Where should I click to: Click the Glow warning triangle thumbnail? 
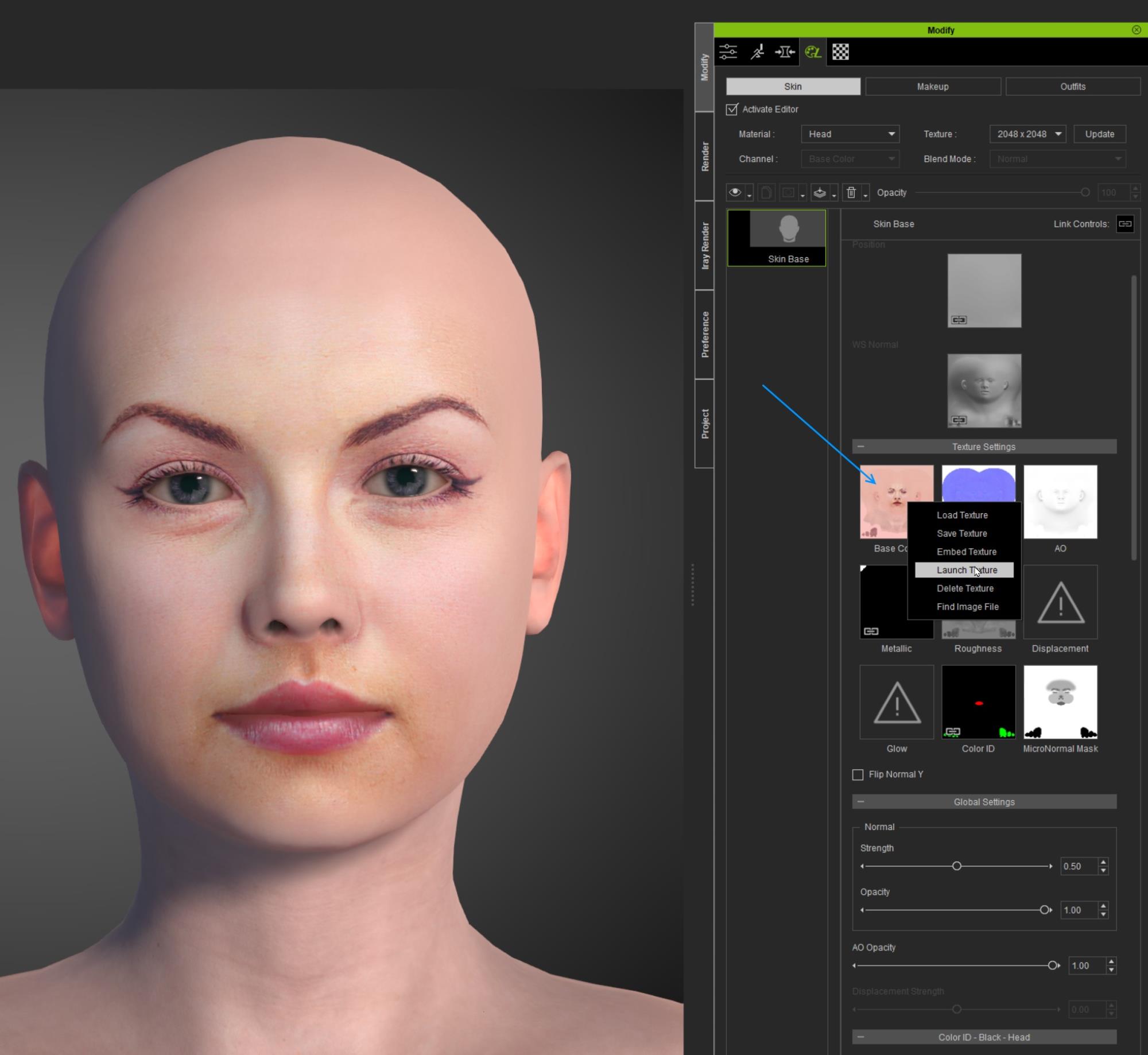897,702
